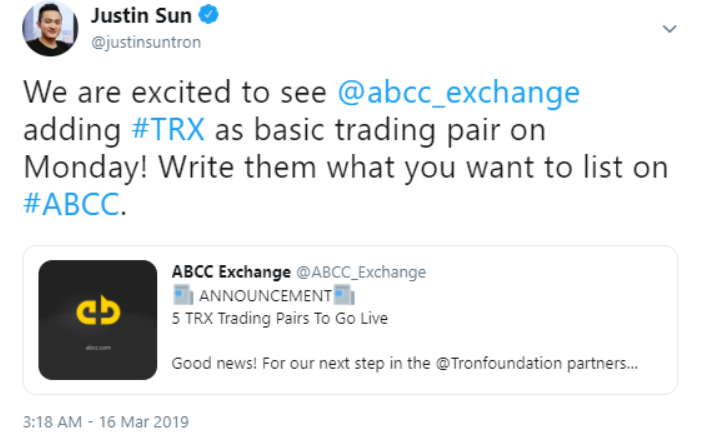Open the @justinsuntron handle
Image resolution: width=701 pixels, height=439 pixels.
(x=146, y=42)
